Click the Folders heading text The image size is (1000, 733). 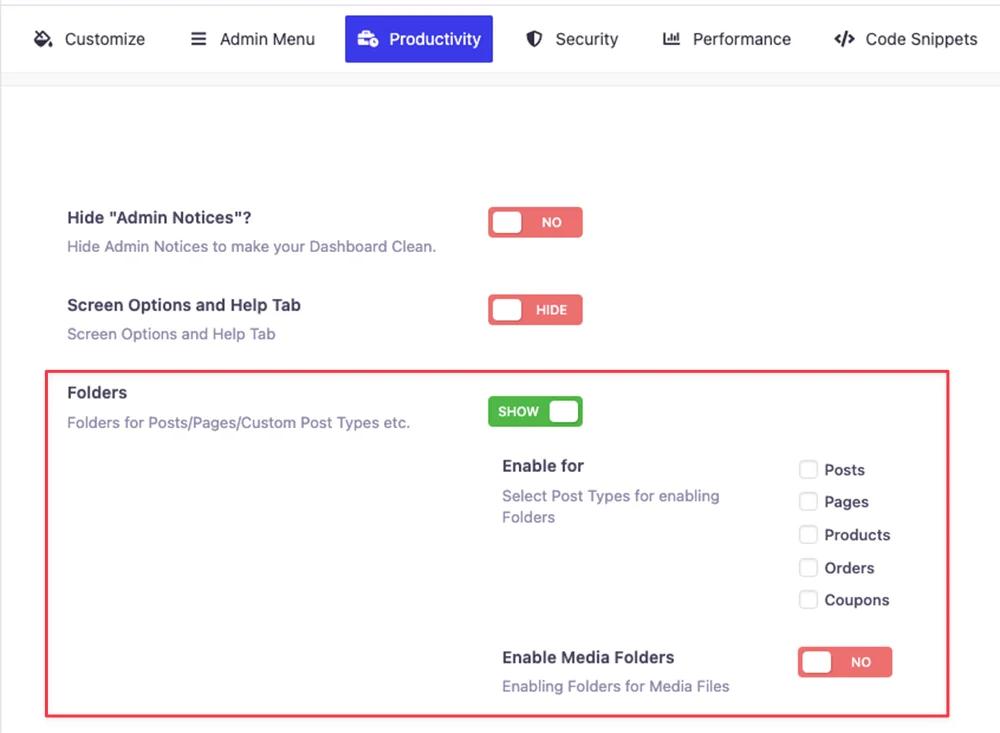(x=97, y=392)
